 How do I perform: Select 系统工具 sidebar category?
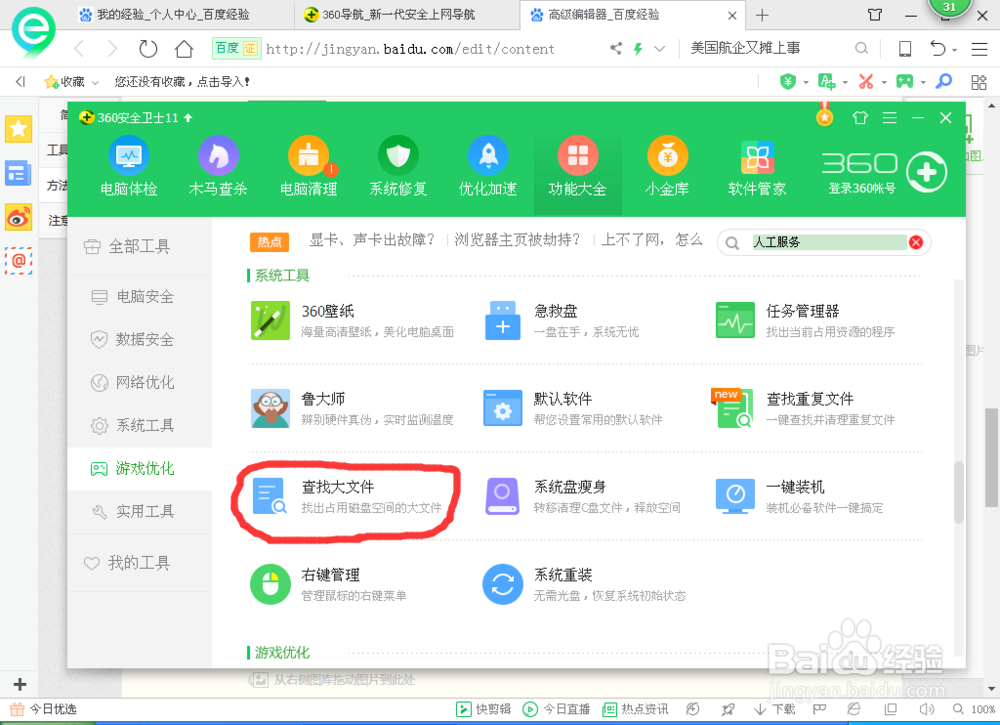point(138,425)
